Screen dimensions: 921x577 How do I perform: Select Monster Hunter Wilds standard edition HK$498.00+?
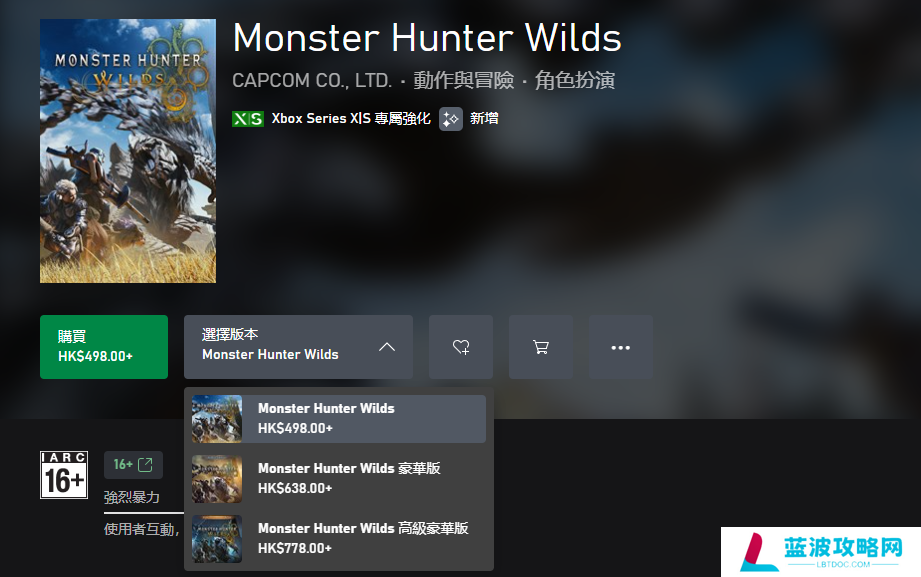coord(339,418)
